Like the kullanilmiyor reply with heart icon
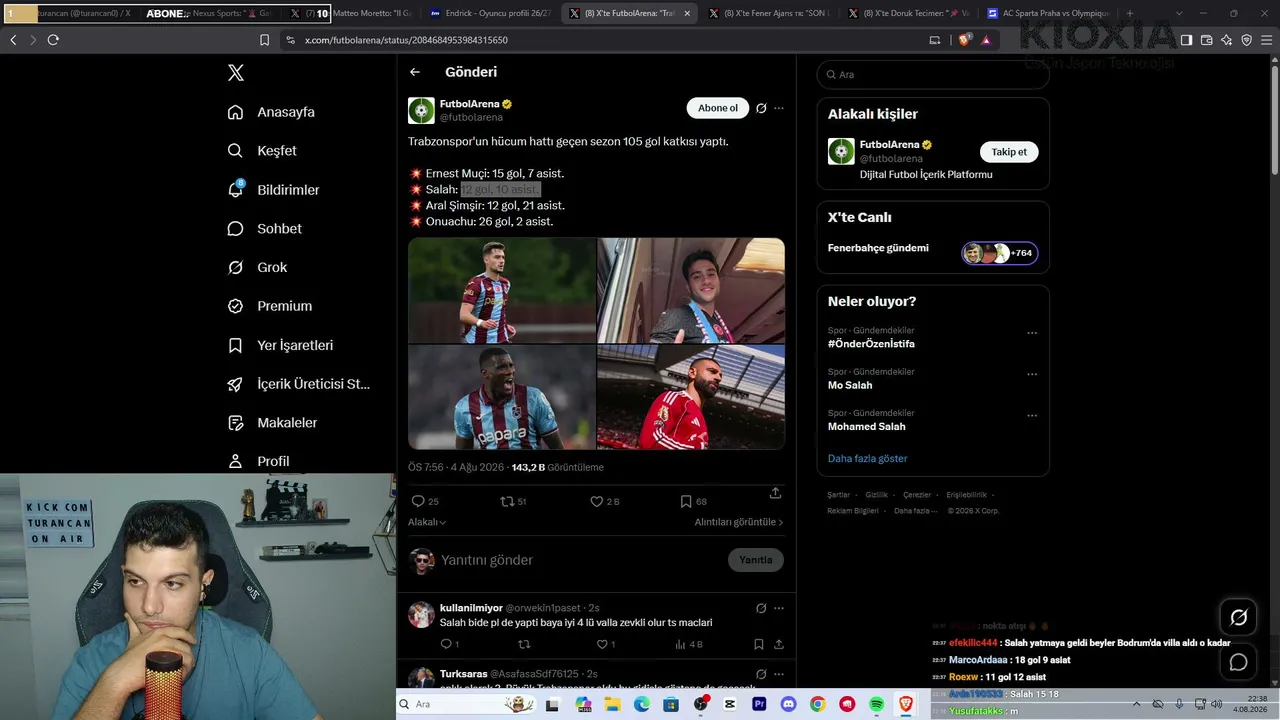The image size is (1280, 720). (x=602, y=644)
